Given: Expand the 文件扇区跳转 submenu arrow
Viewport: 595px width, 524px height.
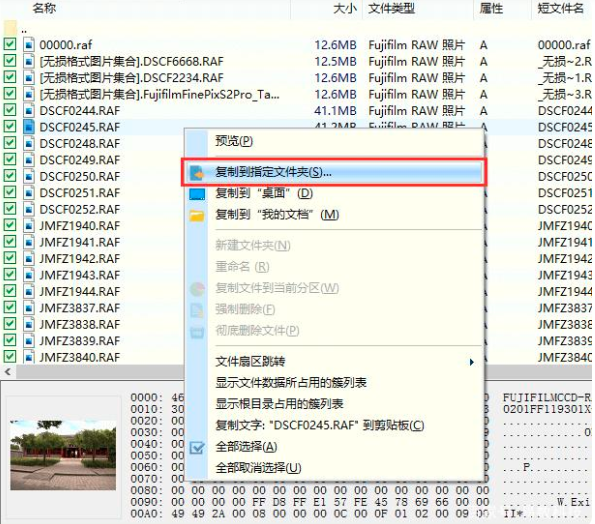Looking at the screenshot, I should pos(471,362).
